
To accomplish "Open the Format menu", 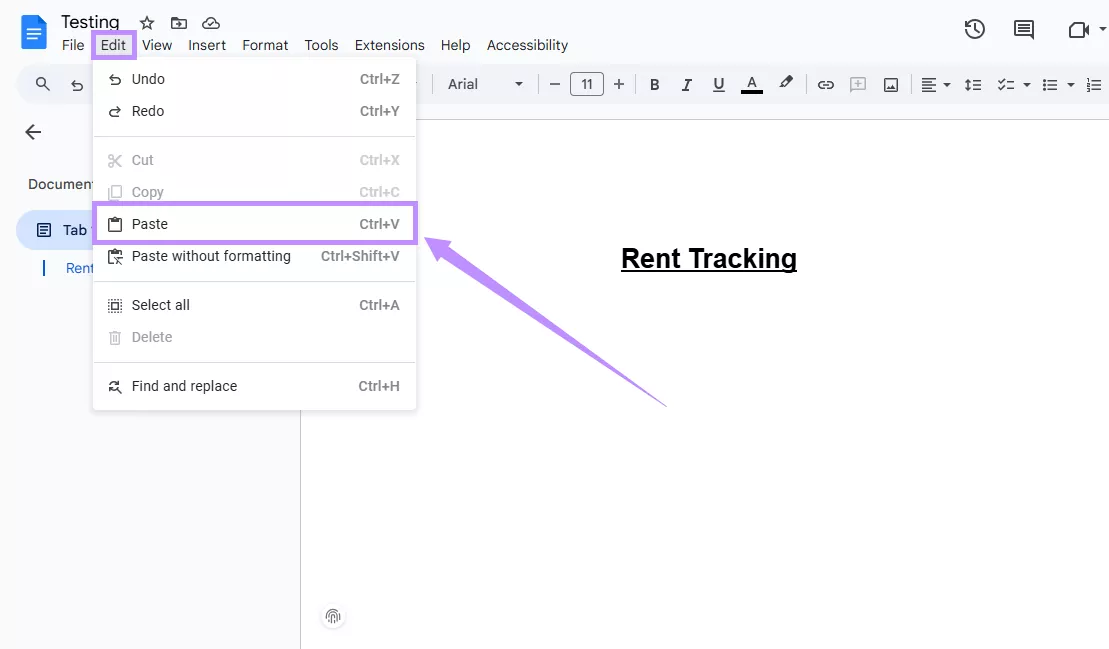I will point(265,45).
